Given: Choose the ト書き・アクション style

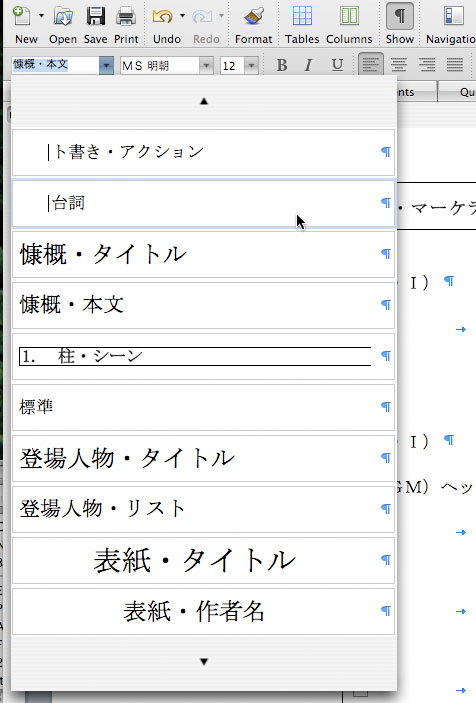Looking at the screenshot, I should pyautogui.click(x=203, y=152).
